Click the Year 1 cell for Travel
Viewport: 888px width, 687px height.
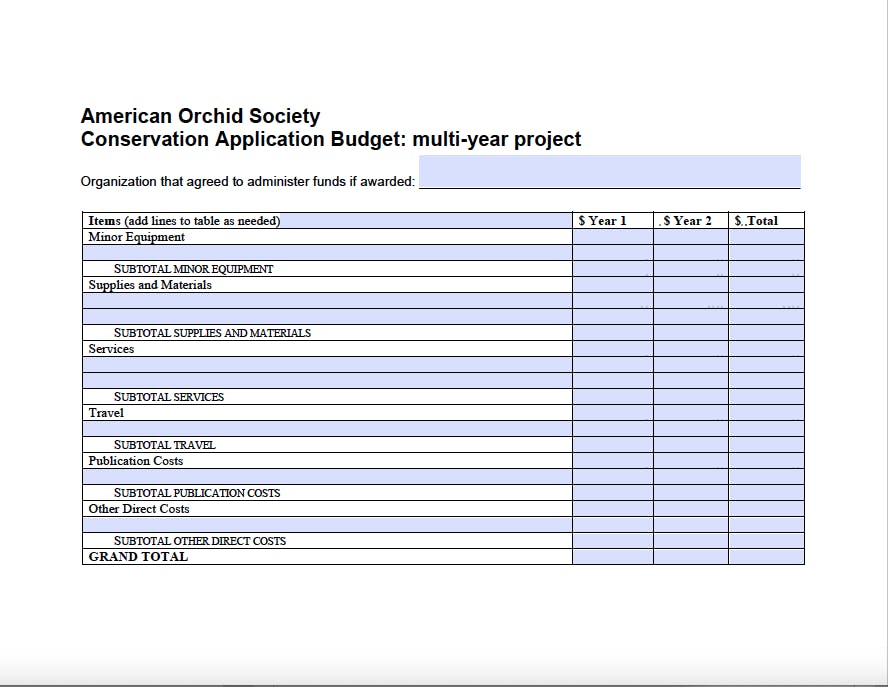(x=613, y=413)
